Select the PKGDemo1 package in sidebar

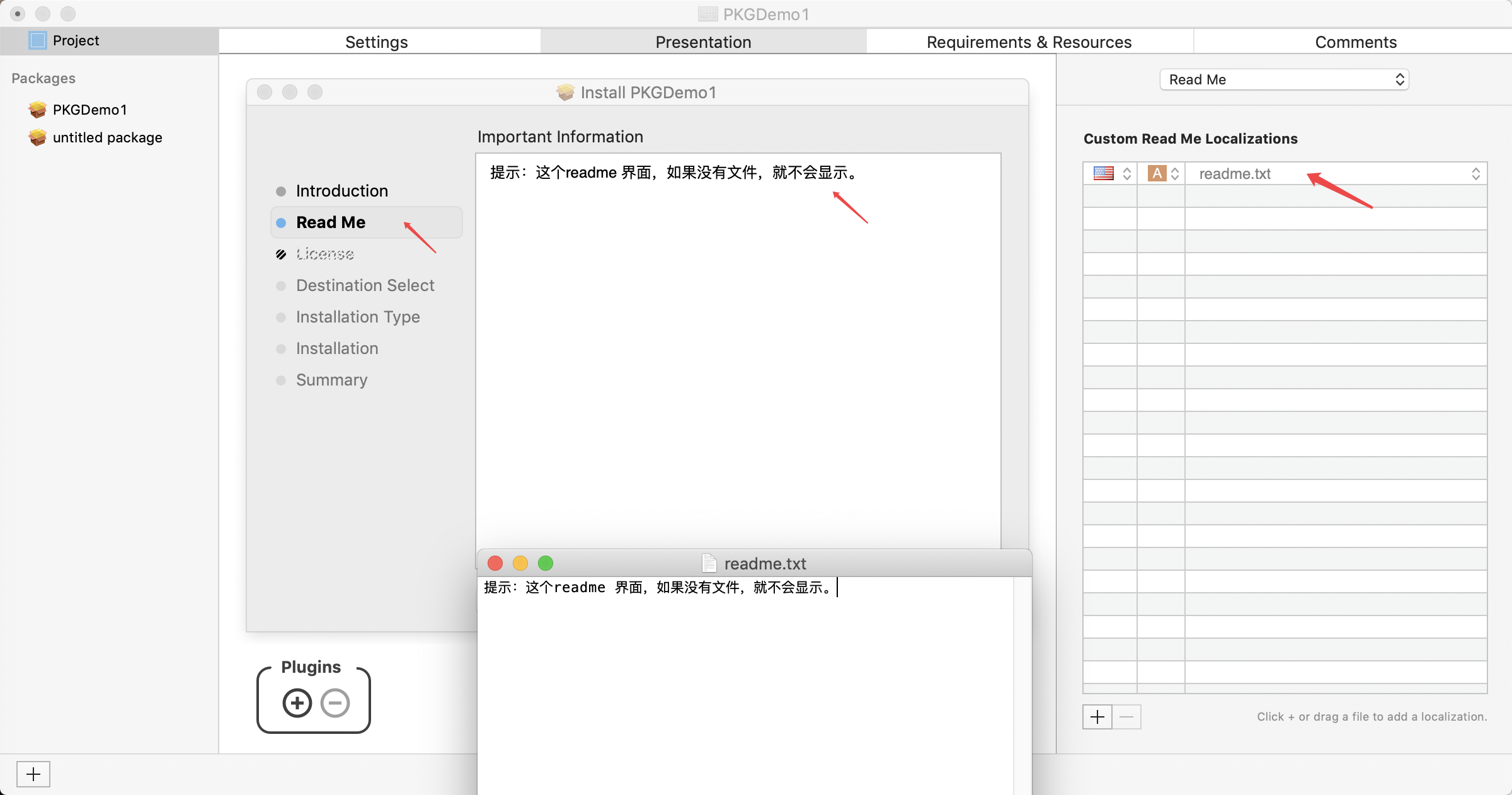(x=90, y=110)
